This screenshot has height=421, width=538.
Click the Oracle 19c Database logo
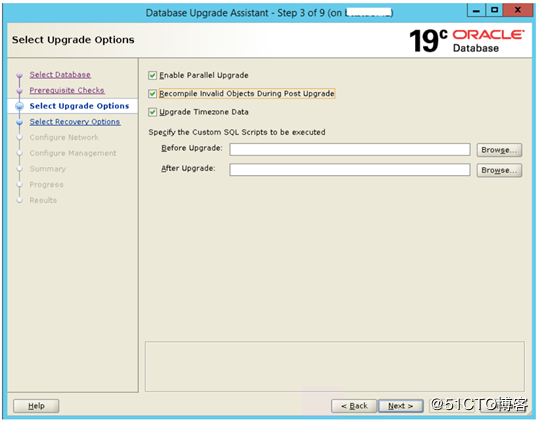click(x=467, y=40)
